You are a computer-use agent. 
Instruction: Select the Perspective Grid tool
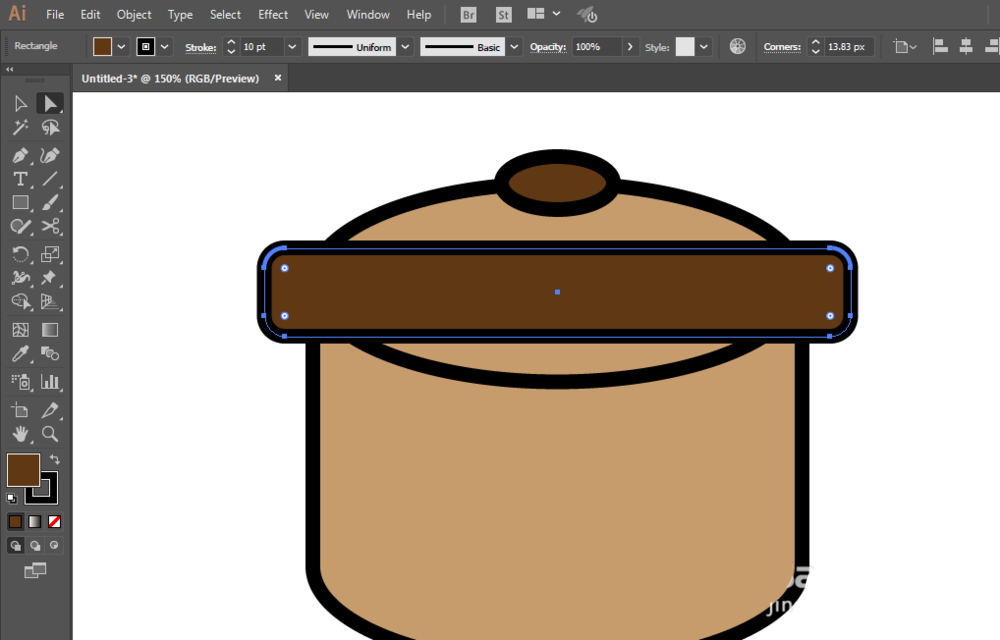pyautogui.click(x=50, y=302)
